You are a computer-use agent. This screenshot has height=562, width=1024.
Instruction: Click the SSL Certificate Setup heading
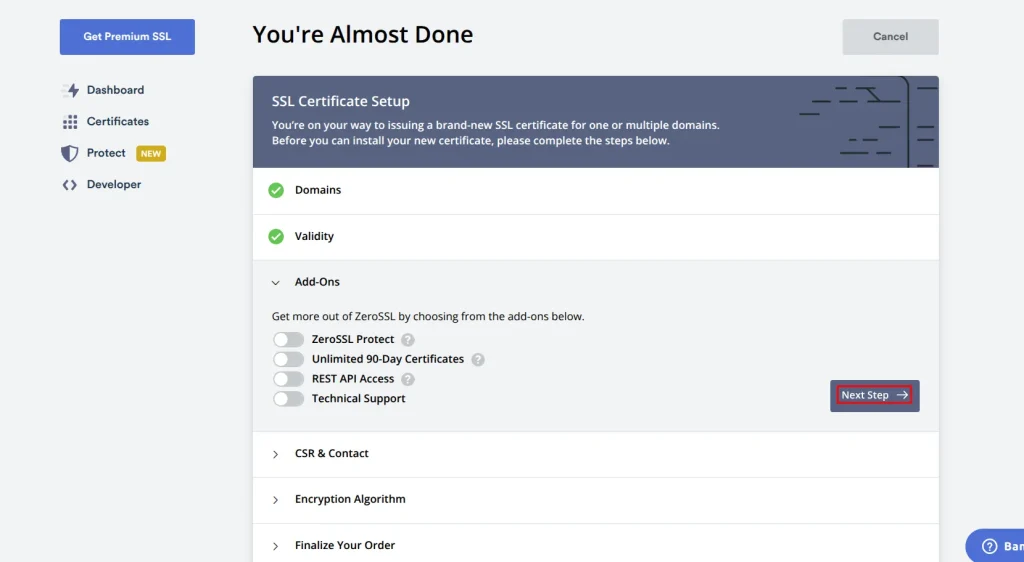point(341,101)
